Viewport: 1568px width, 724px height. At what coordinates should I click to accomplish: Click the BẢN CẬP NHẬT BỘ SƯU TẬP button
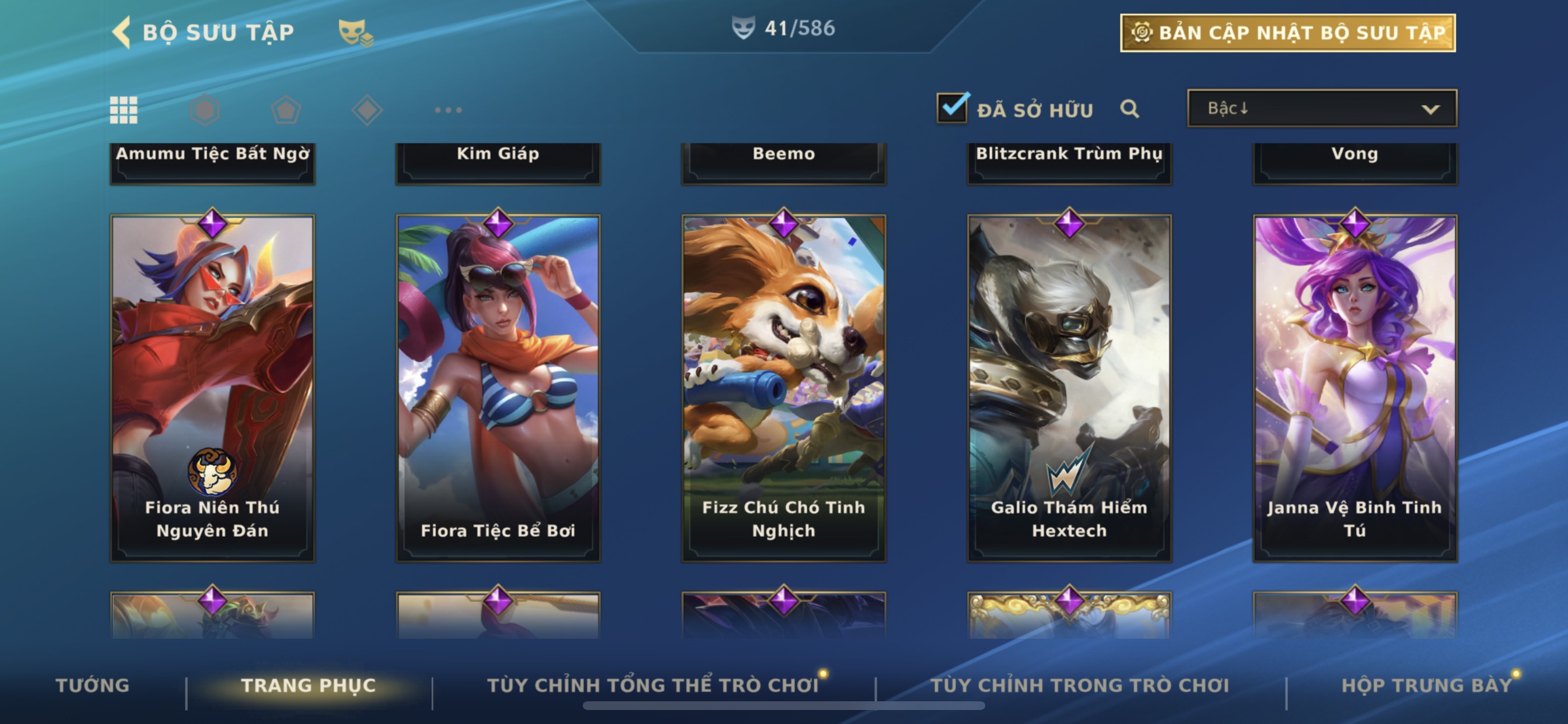point(1288,33)
